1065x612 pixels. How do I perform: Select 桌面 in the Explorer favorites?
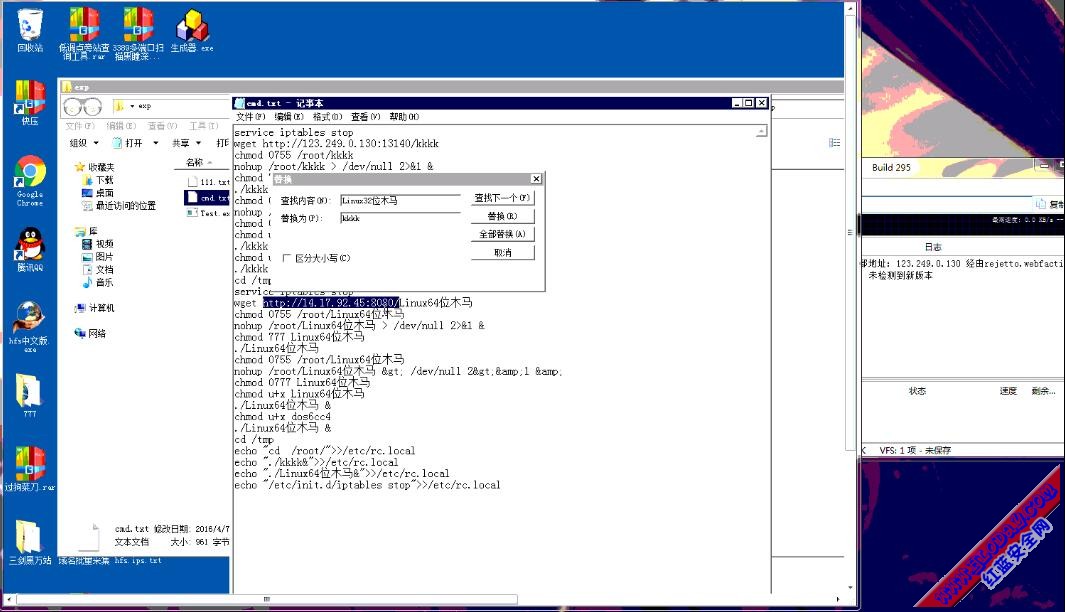104,193
